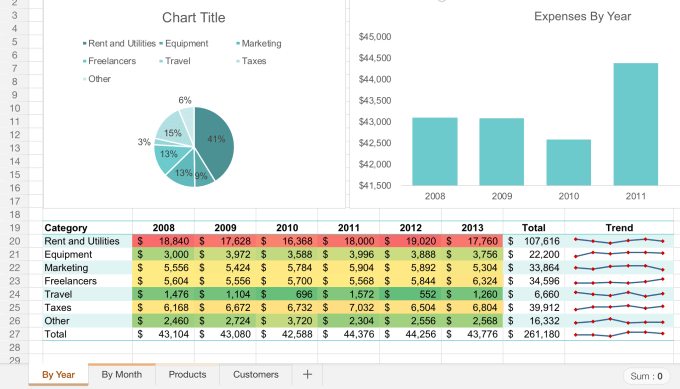Select the Travel row label cell
The width and height of the screenshot is (680, 389).
(x=88, y=294)
